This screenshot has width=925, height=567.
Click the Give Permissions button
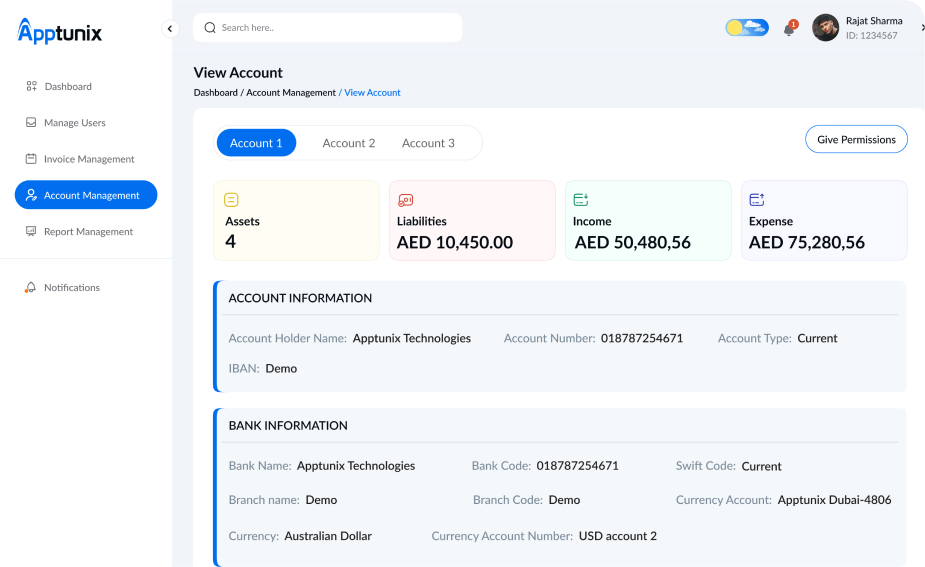[x=856, y=139]
